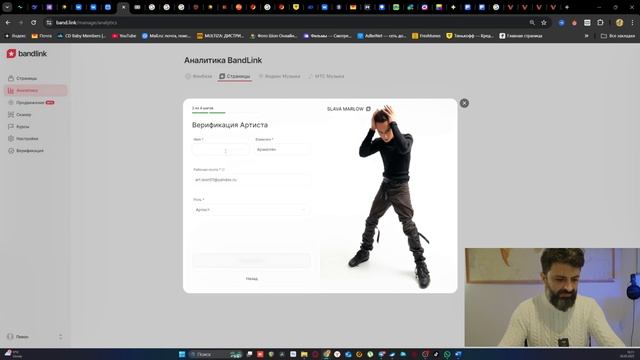Switch to the Яндекс Музыка tab
Viewport: 640px width, 360px height.
click(x=279, y=76)
